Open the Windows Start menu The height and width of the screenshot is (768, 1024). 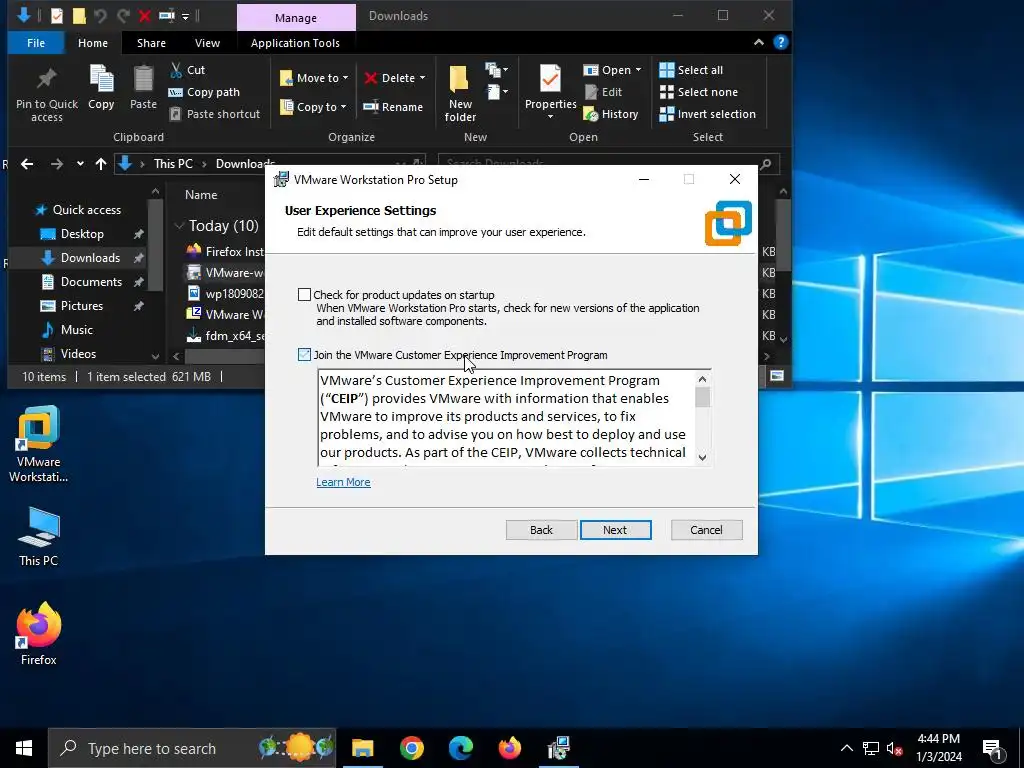(x=24, y=748)
